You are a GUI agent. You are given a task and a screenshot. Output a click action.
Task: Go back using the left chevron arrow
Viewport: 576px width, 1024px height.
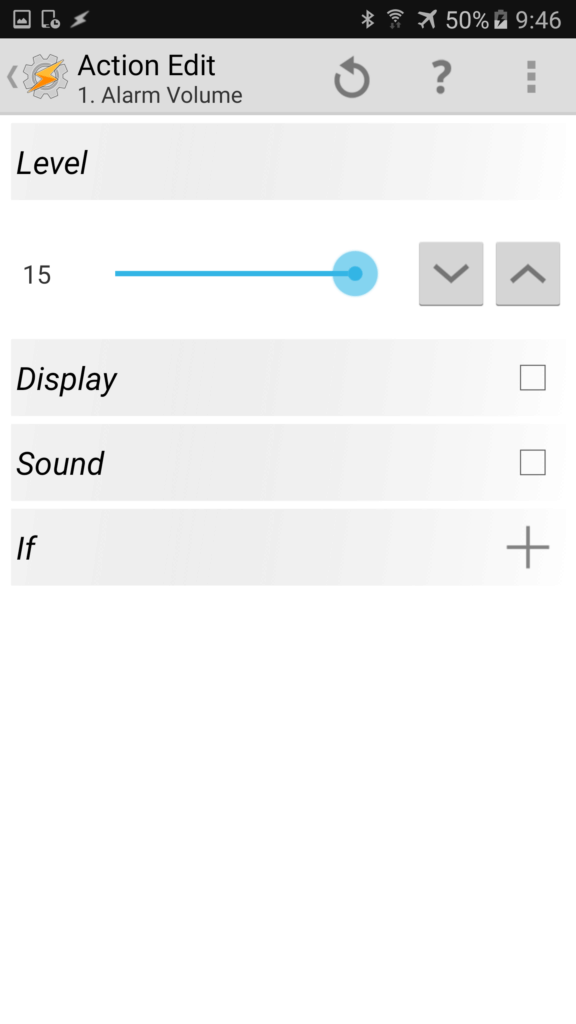(x=12, y=76)
